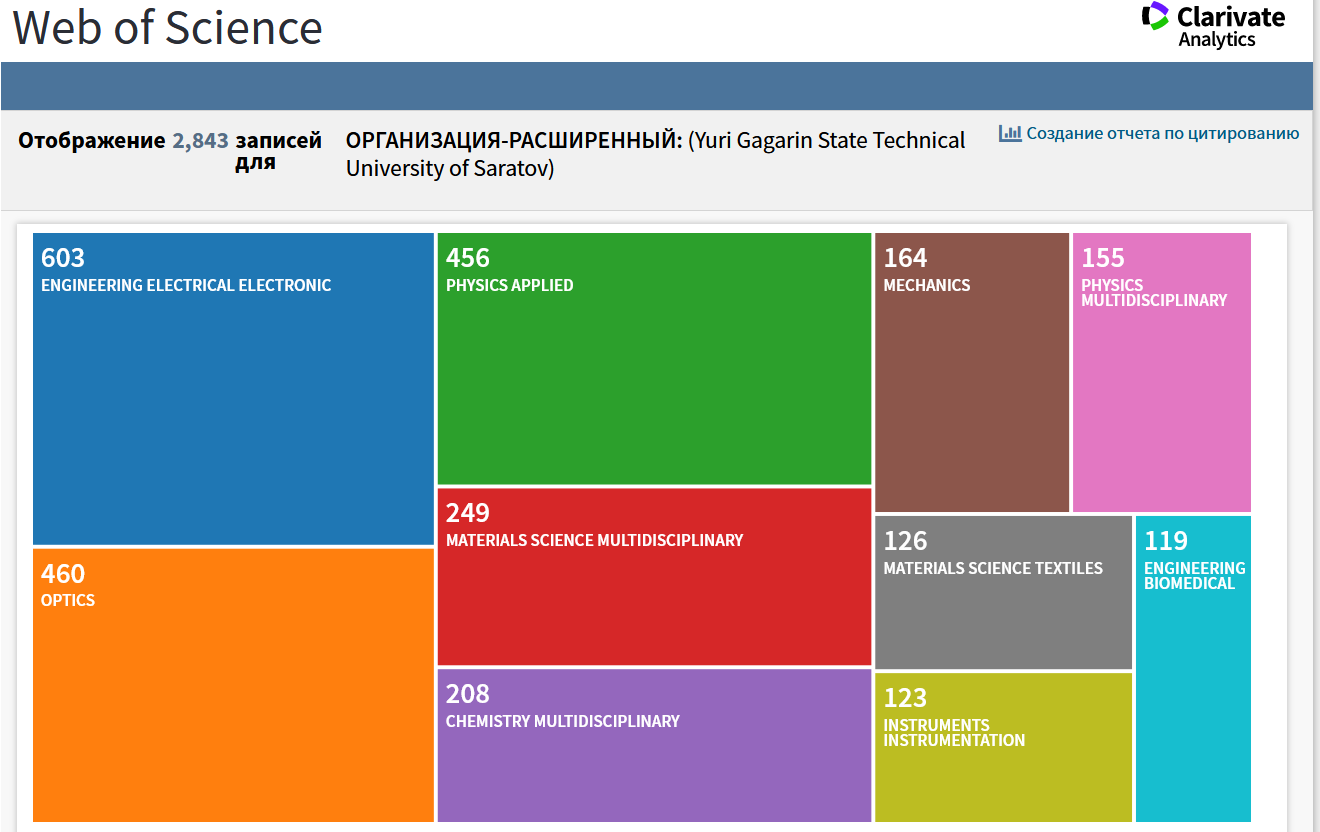Click the number 123 in olive tile

click(x=905, y=698)
